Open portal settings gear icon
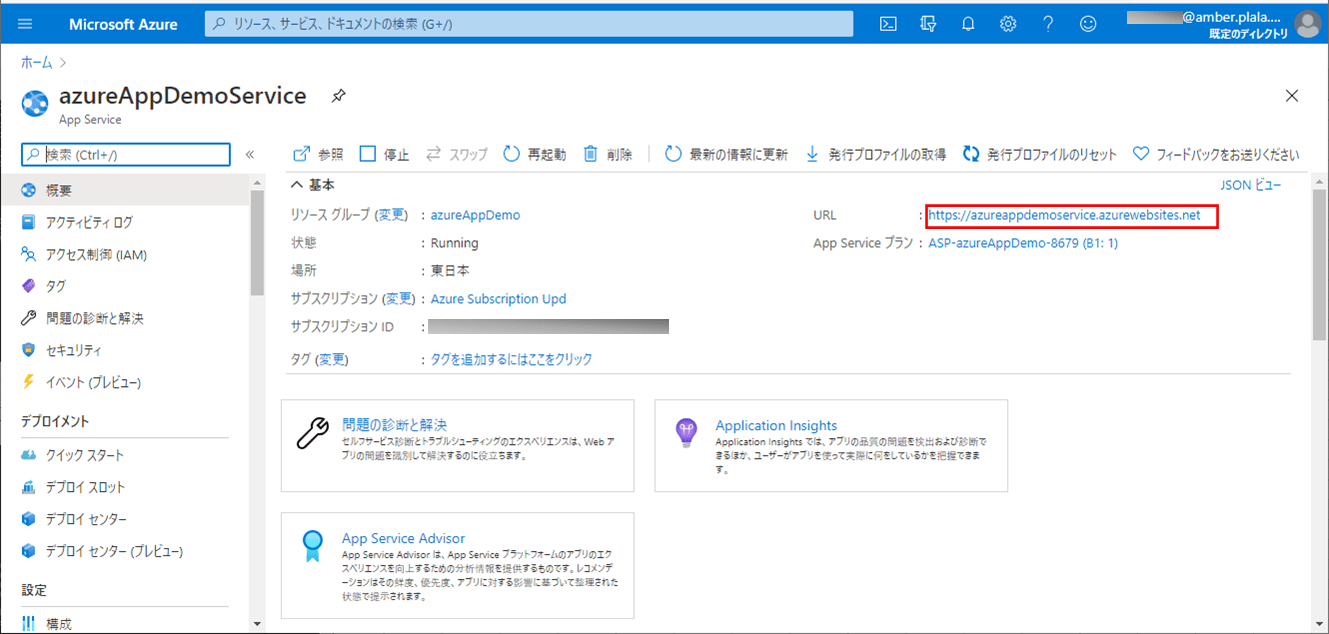This screenshot has height=634, width=1329. point(1008,24)
